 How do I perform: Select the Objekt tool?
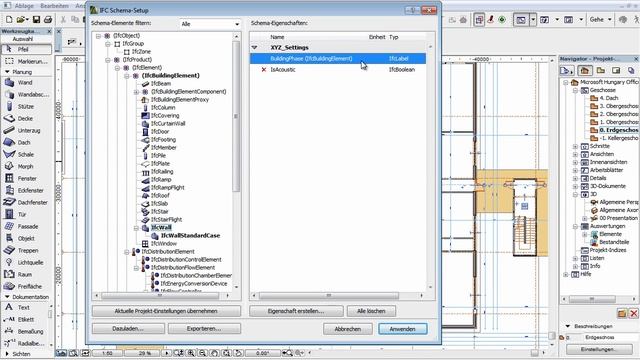pos(26,238)
